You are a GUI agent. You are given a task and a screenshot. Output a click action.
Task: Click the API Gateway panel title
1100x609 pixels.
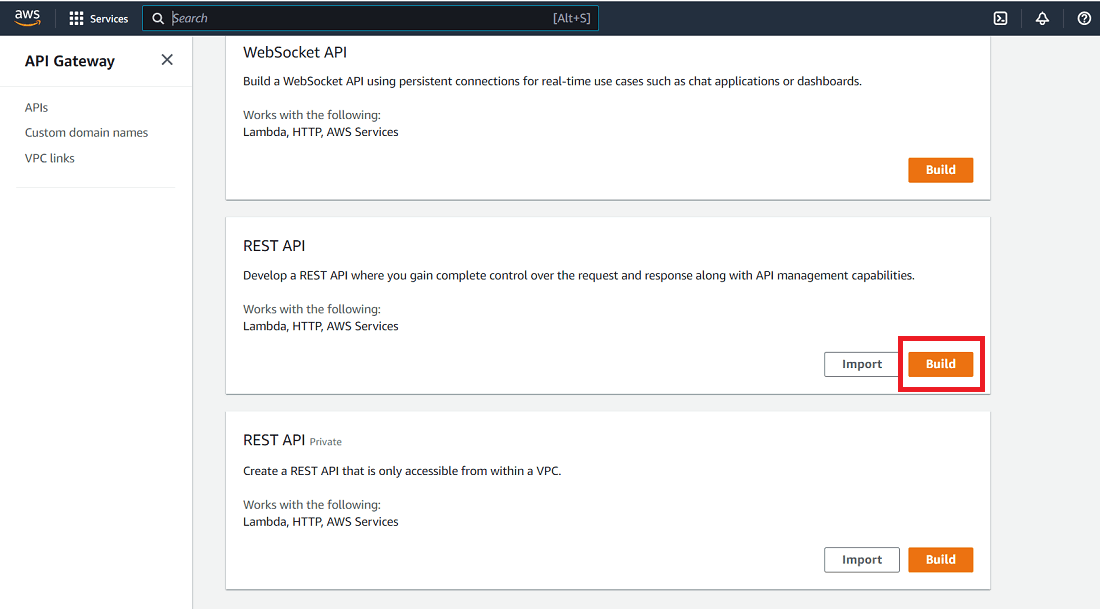(x=69, y=61)
